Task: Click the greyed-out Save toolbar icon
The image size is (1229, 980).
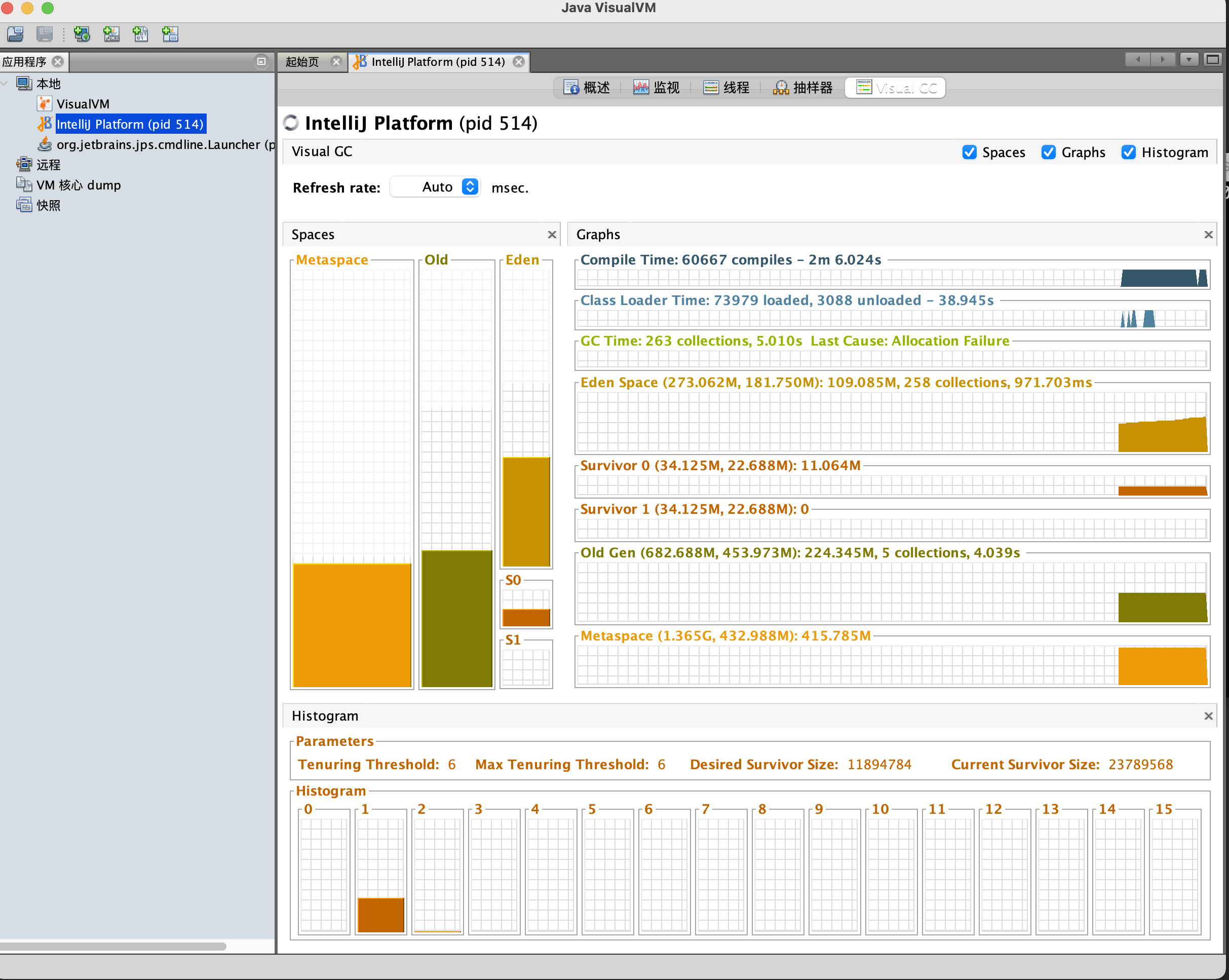Action: tap(45, 34)
